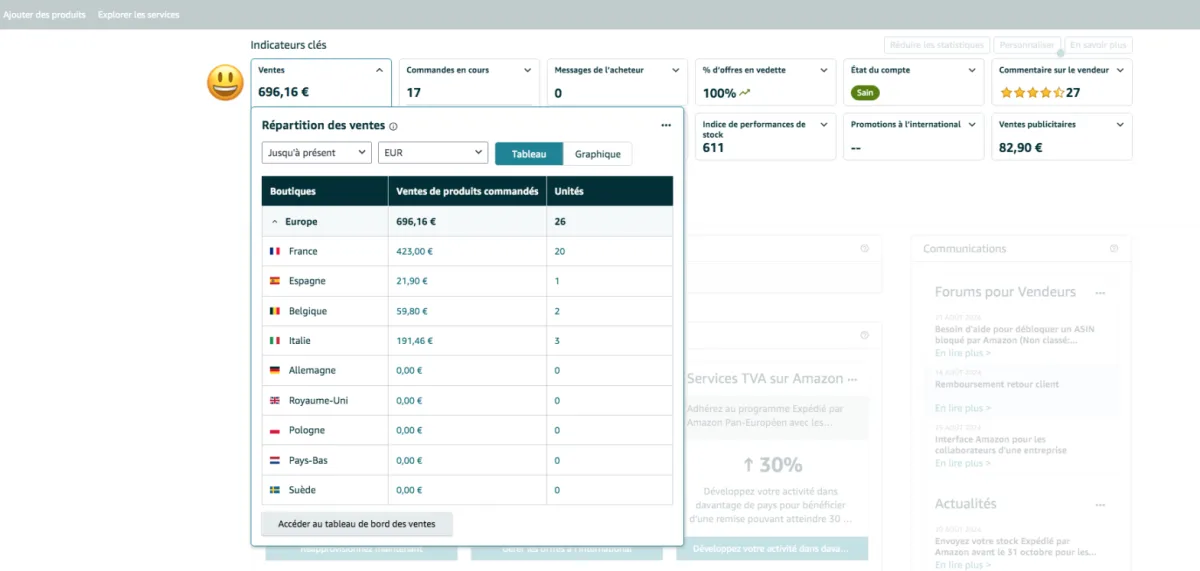
Task: Click Italie sales value 191,46 €
Action: pyautogui.click(x=414, y=341)
